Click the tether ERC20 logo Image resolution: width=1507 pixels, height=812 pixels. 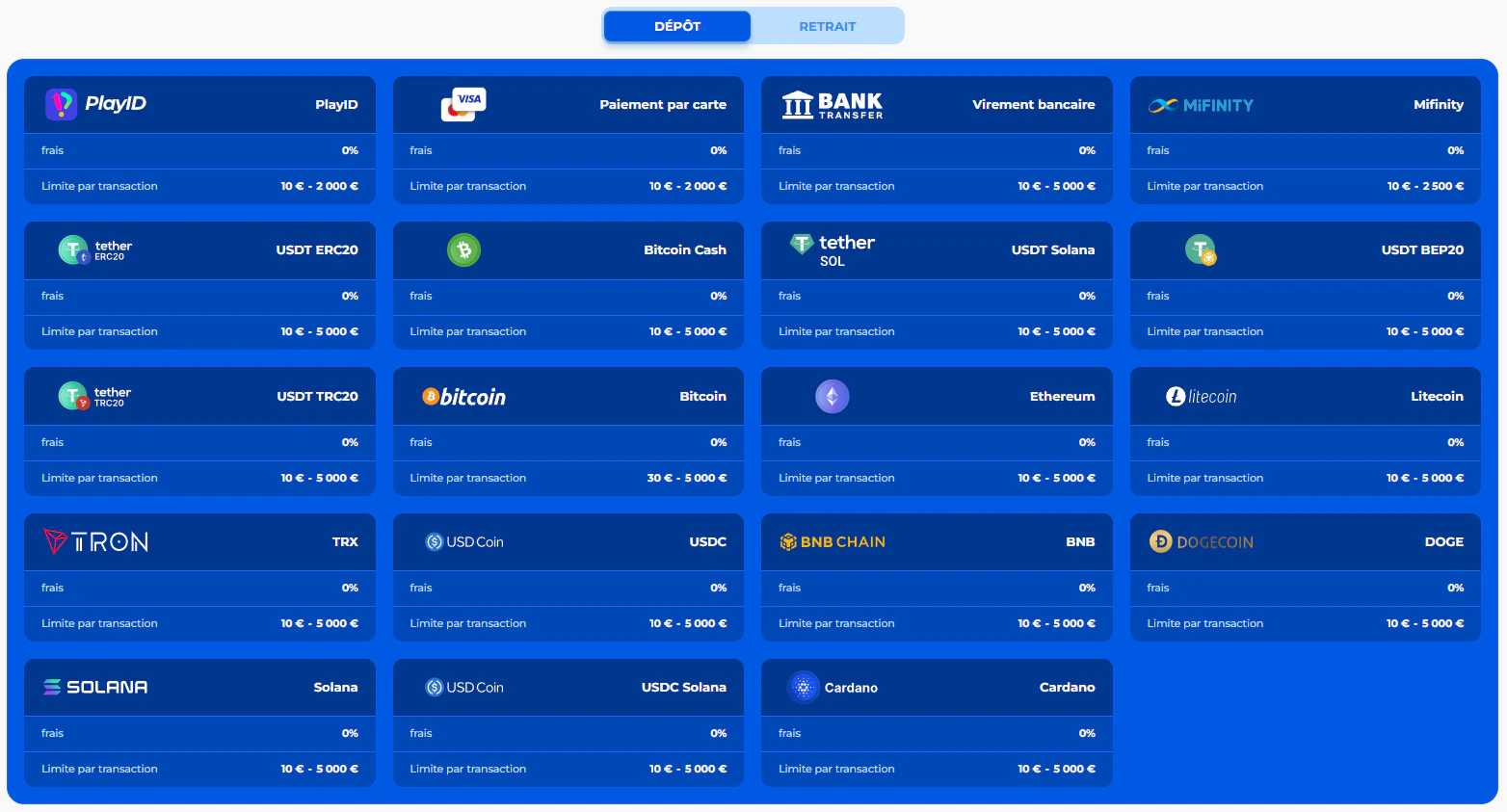95,250
